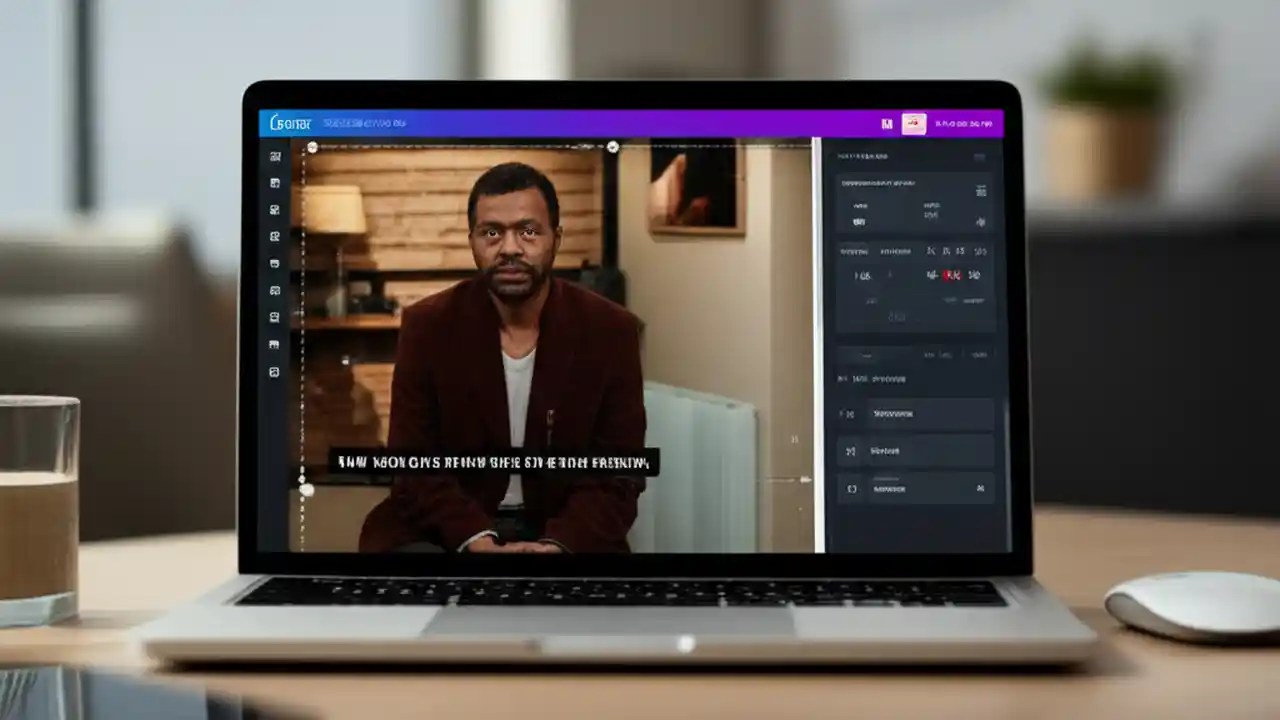Click the M icon in the top bar
Image resolution: width=1280 pixels, height=720 pixels.
coord(886,122)
